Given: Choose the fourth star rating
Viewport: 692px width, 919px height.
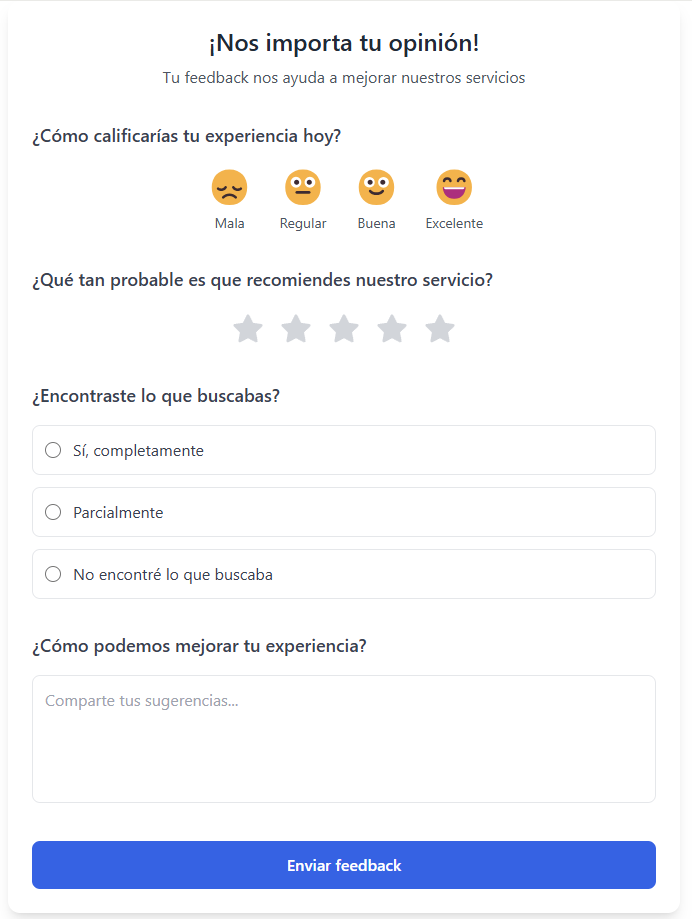Looking at the screenshot, I should [392, 328].
